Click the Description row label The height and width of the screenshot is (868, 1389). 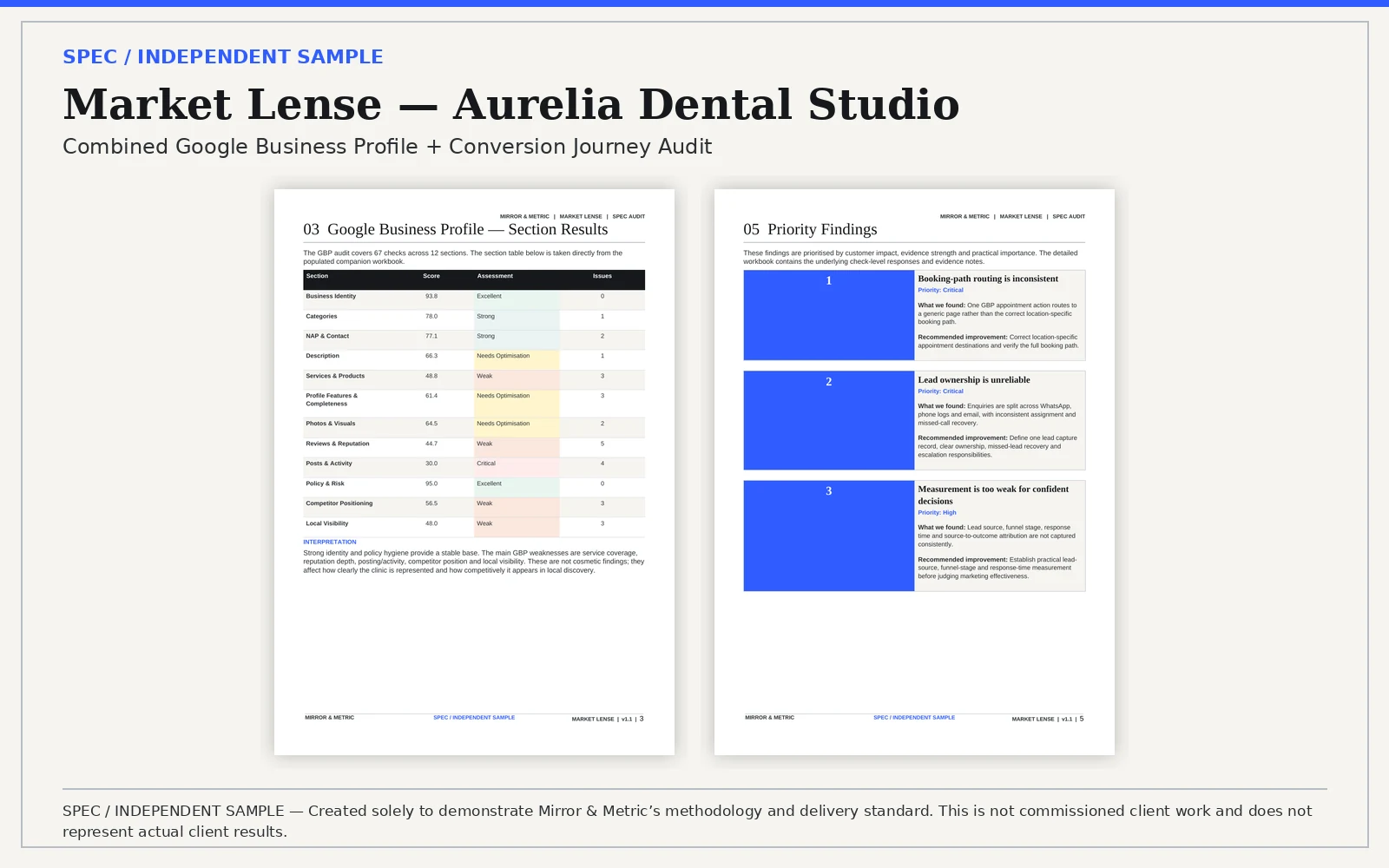[x=322, y=356]
